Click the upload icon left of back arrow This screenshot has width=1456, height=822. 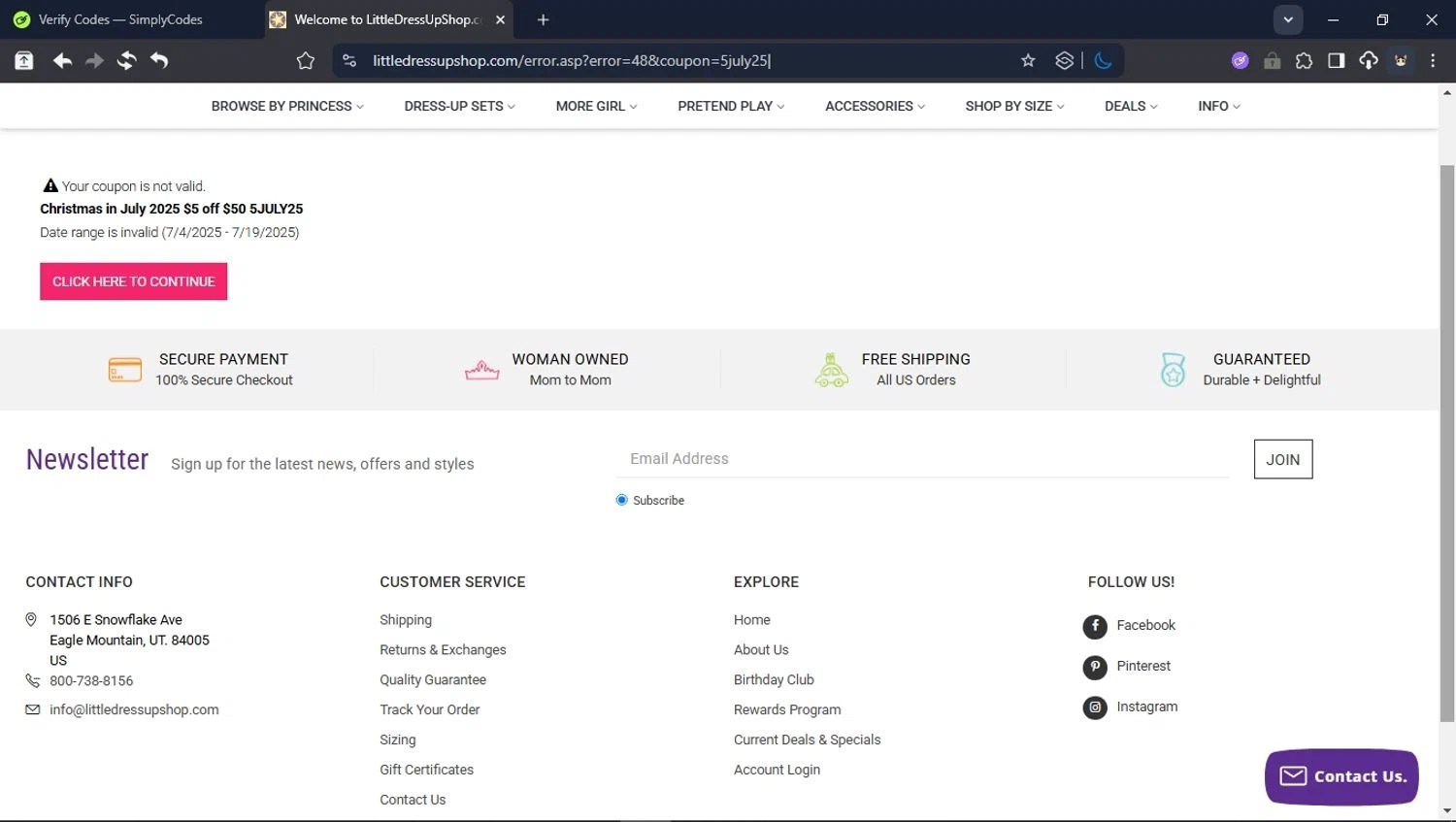[x=24, y=60]
